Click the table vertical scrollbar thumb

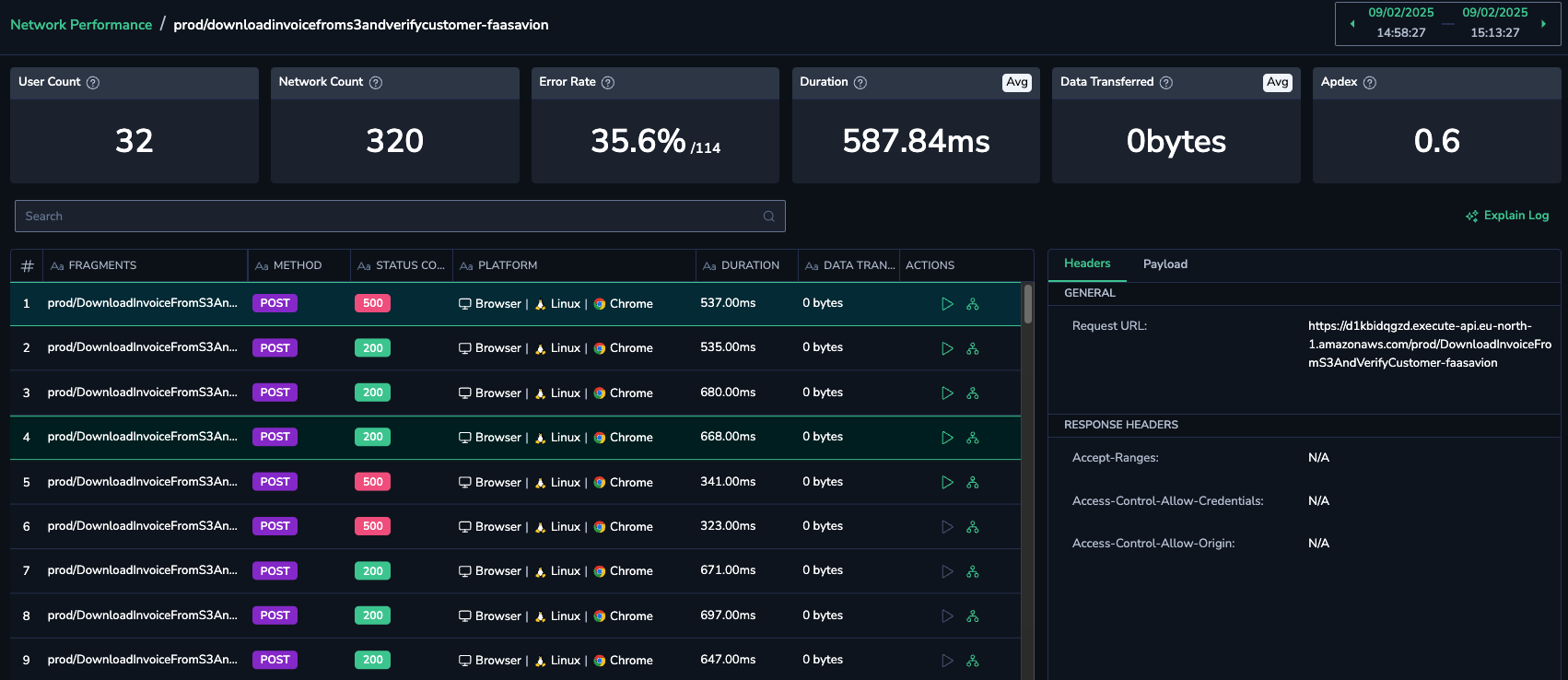click(x=1027, y=304)
